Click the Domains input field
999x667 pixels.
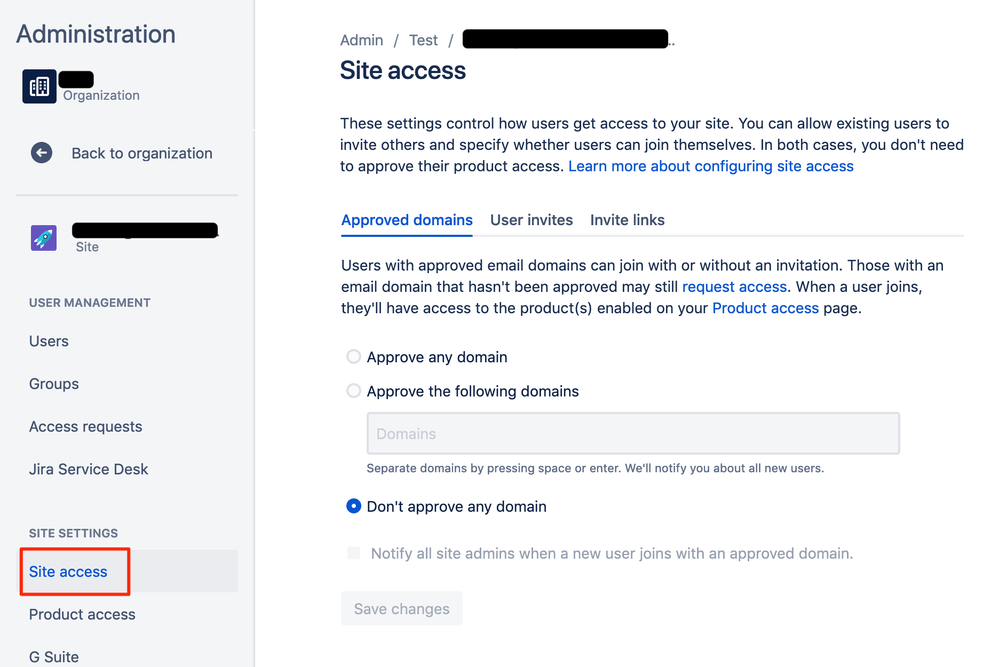pyautogui.click(x=633, y=434)
